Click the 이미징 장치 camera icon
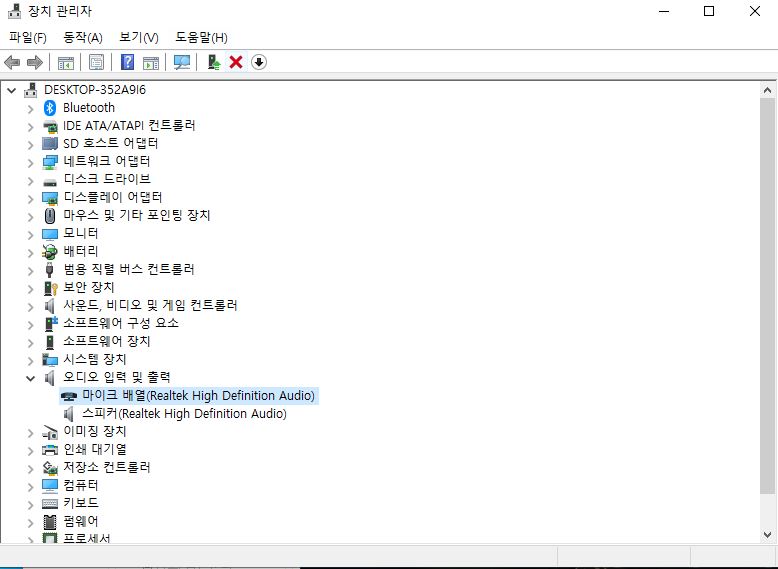The image size is (778, 569). tap(50, 432)
